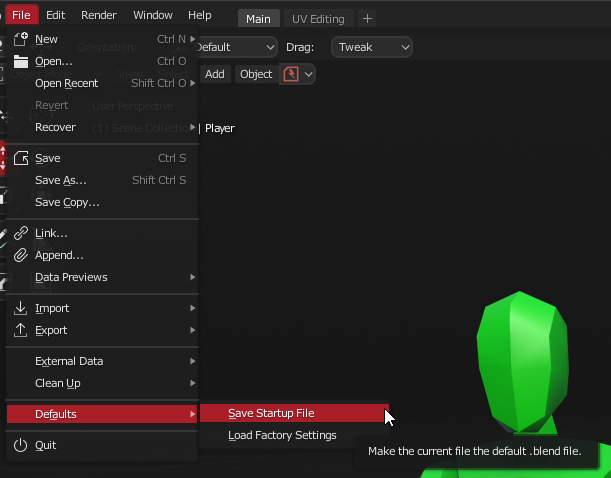Click the Open folder icon
The width and height of the screenshot is (611, 478).
coord(21,61)
